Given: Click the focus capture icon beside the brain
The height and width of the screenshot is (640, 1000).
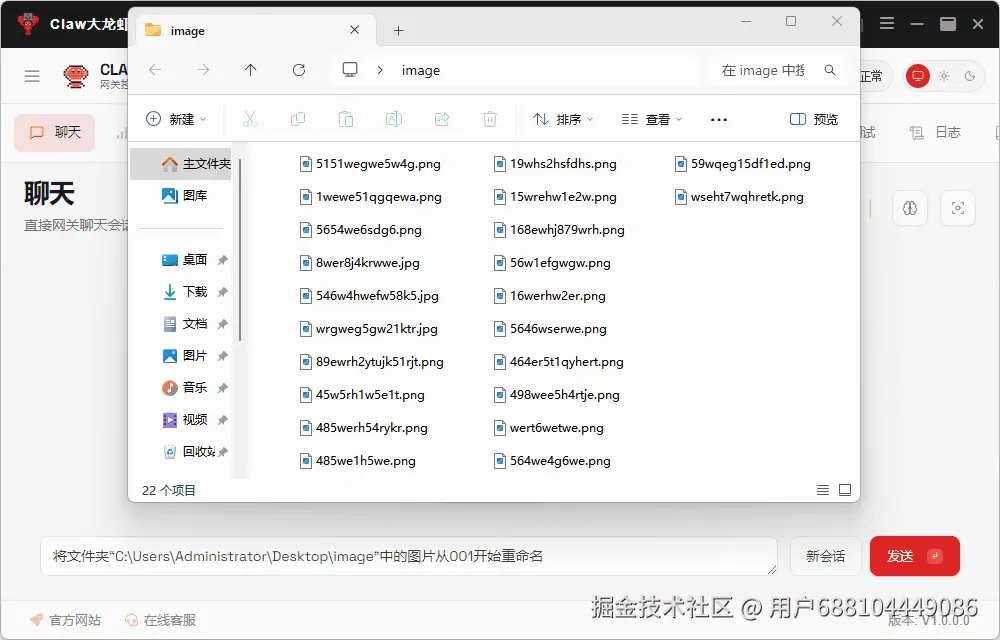Looking at the screenshot, I should tap(957, 208).
